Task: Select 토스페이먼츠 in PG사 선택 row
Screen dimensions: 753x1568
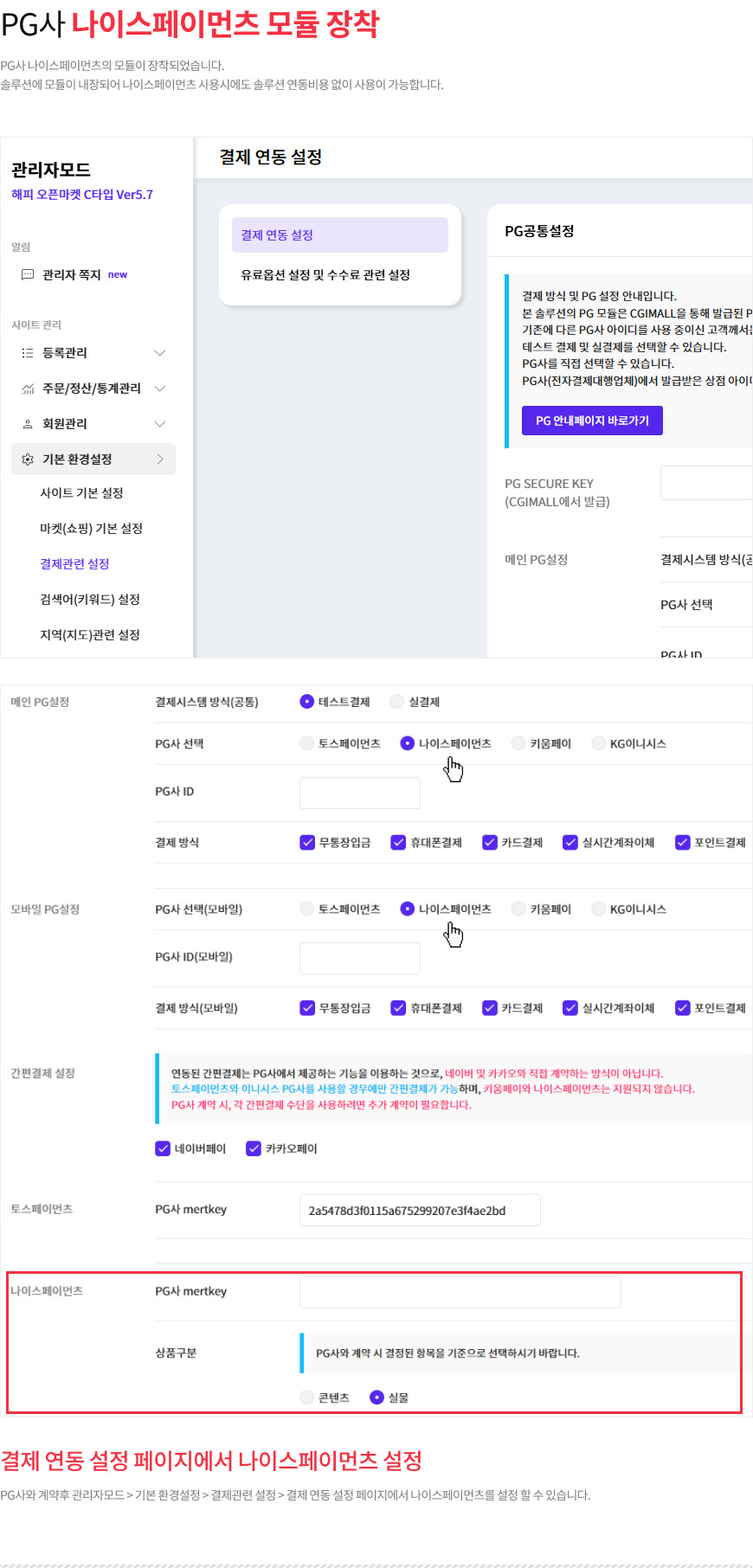Action: click(306, 743)
